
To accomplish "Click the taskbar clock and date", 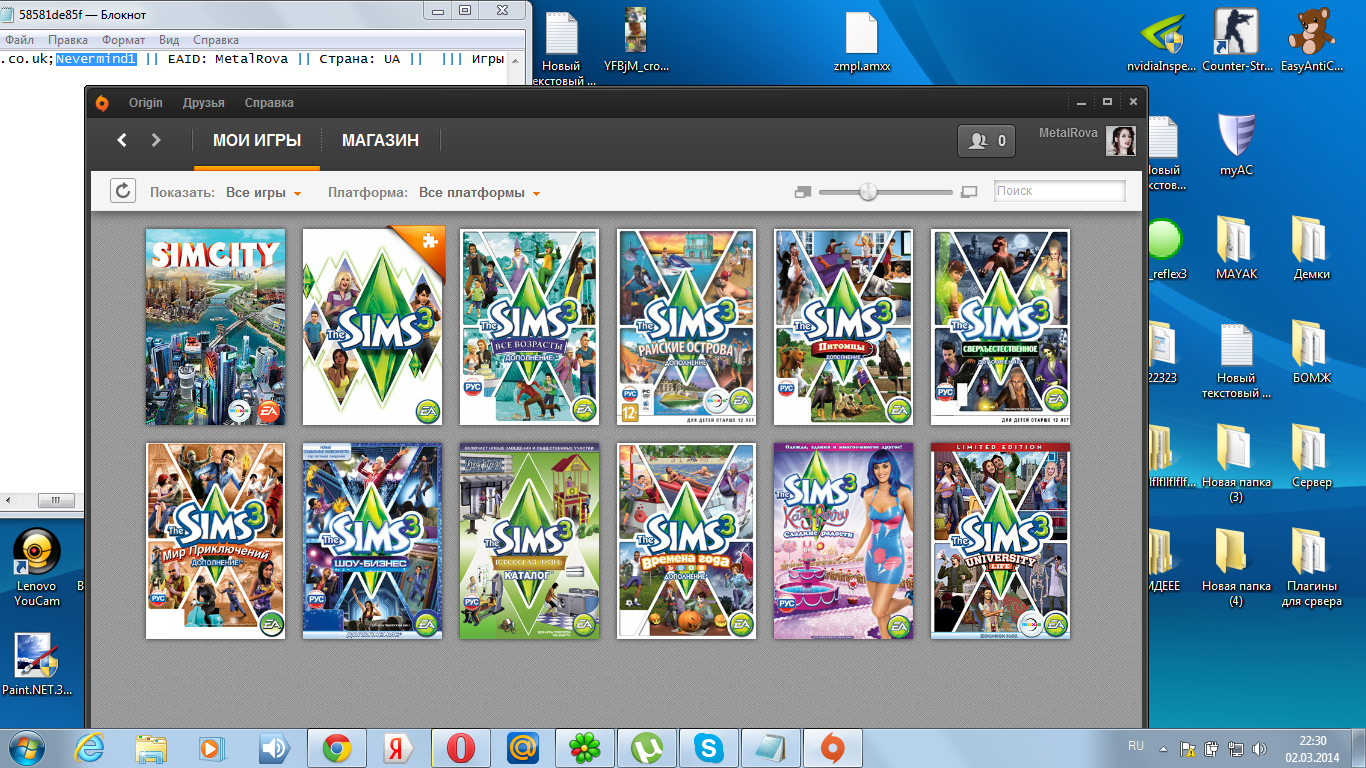I will pos(1313,748).
